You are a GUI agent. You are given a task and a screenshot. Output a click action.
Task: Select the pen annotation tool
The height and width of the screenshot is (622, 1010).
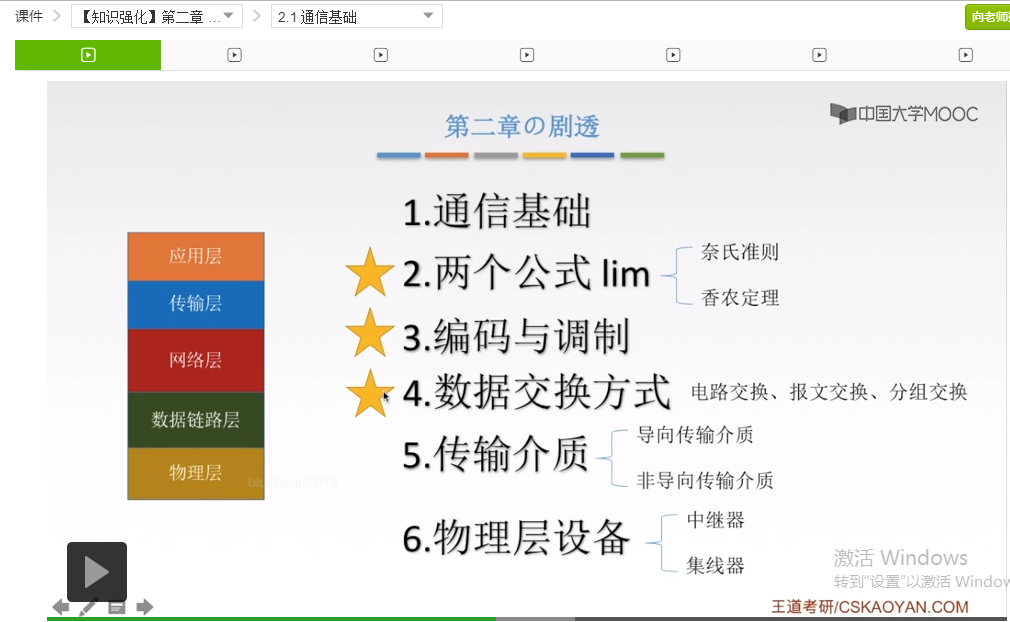coord(88,607)
